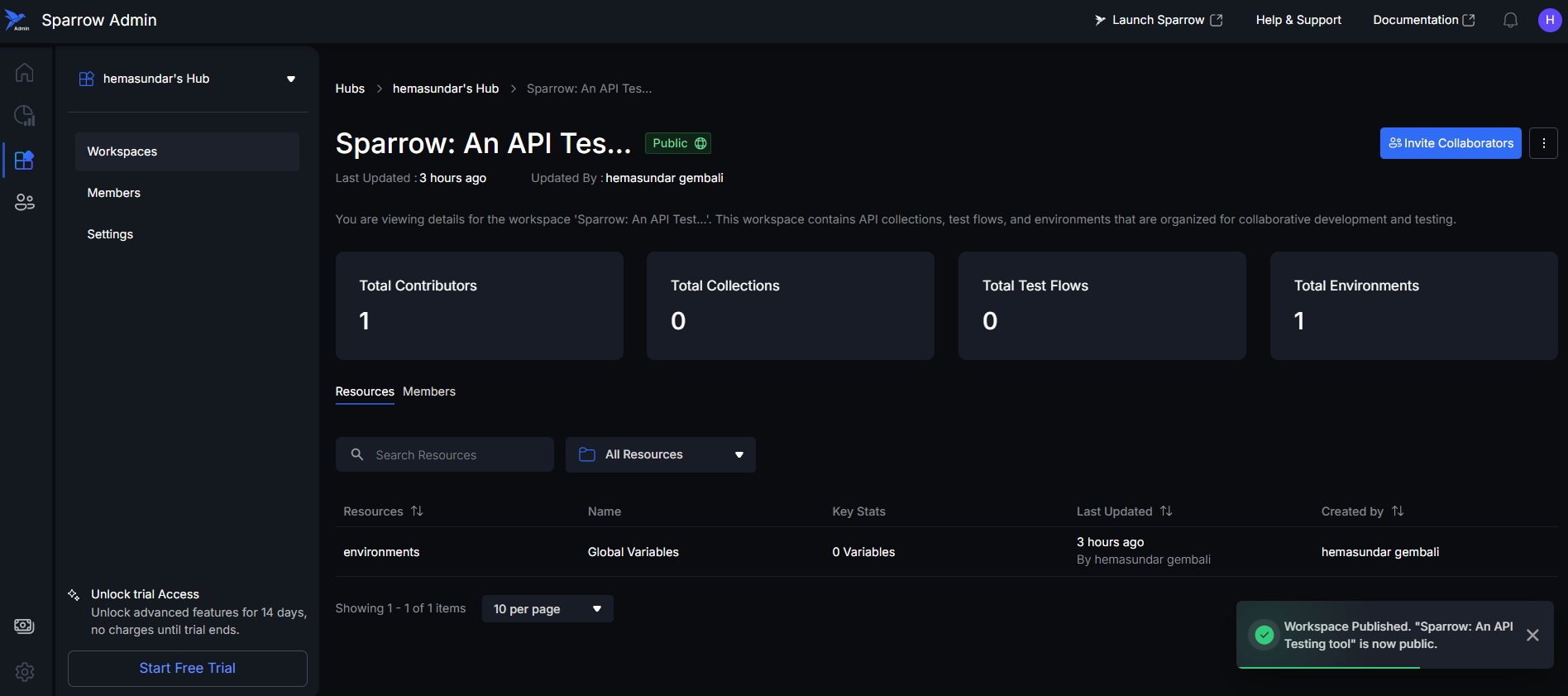The image size is (1568, 696).
Task: Open the 10 per page dropdown
Action: [x=547, y=609]
